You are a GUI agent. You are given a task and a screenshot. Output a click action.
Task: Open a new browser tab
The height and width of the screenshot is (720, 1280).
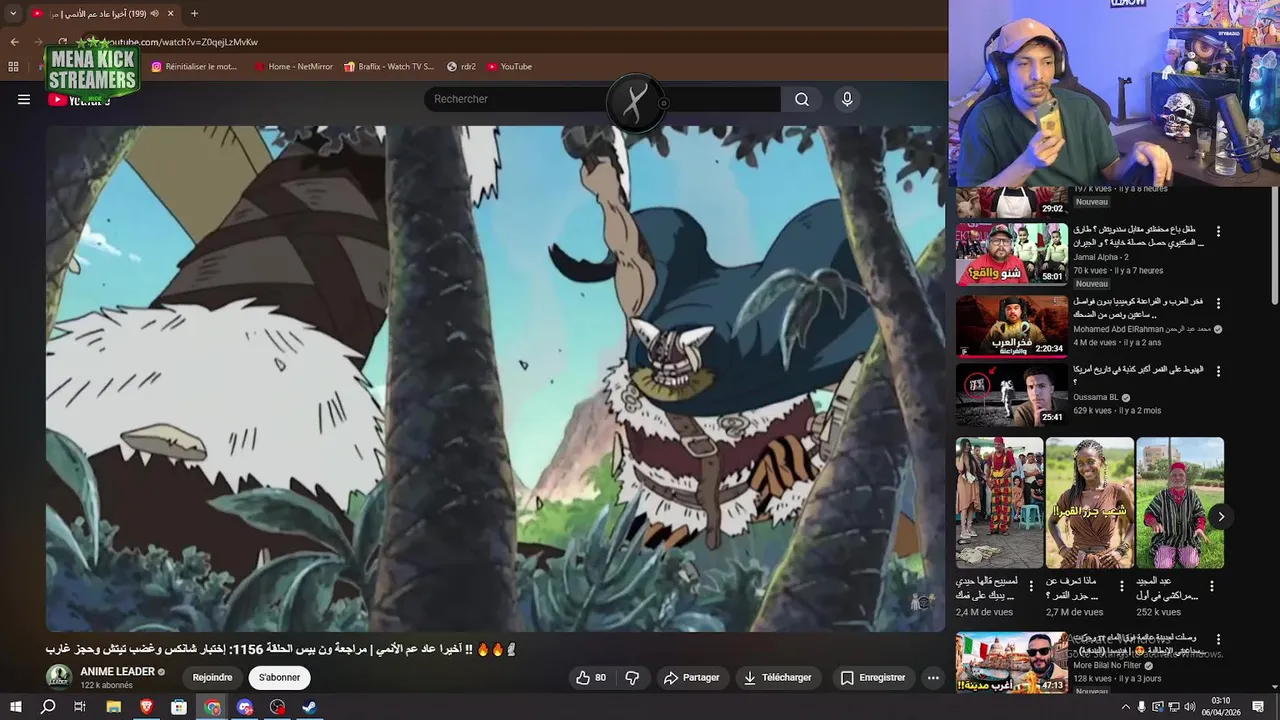point(194,13)
